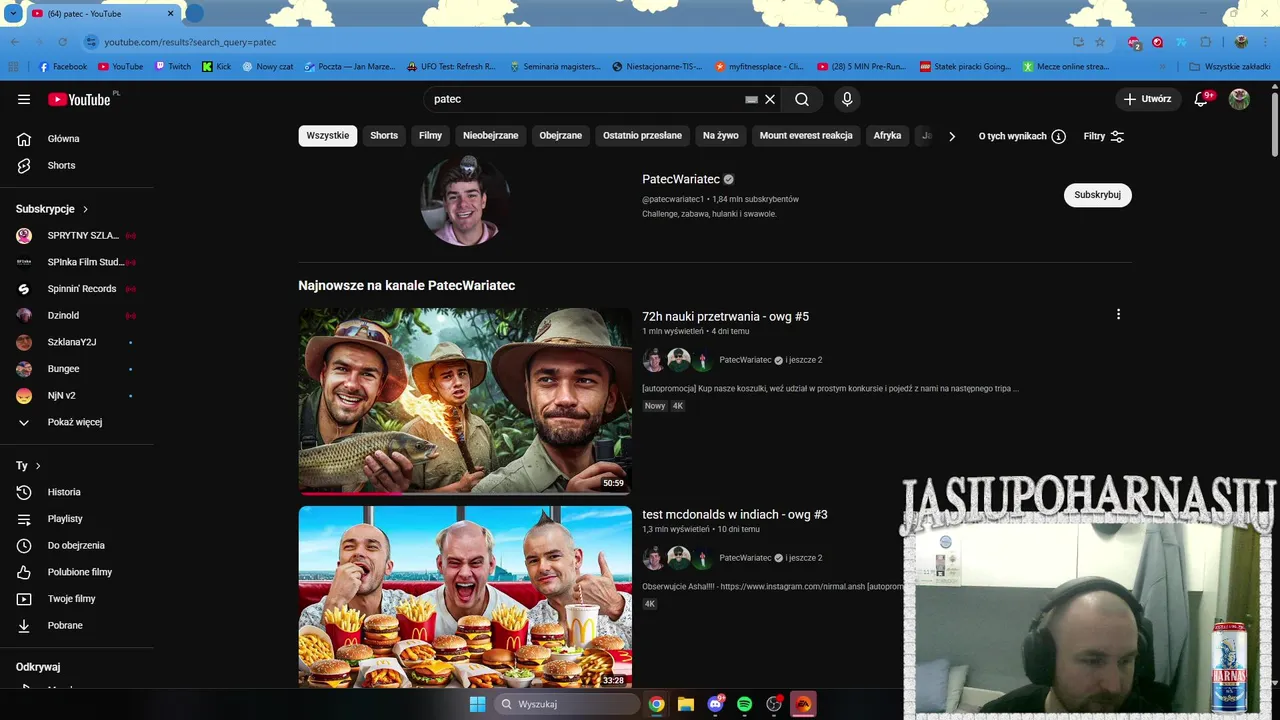Viewport: 1280px width, 720px height.
Task: Click the Windows taskbar Wyszukaj search box
Action: [567, 704]
